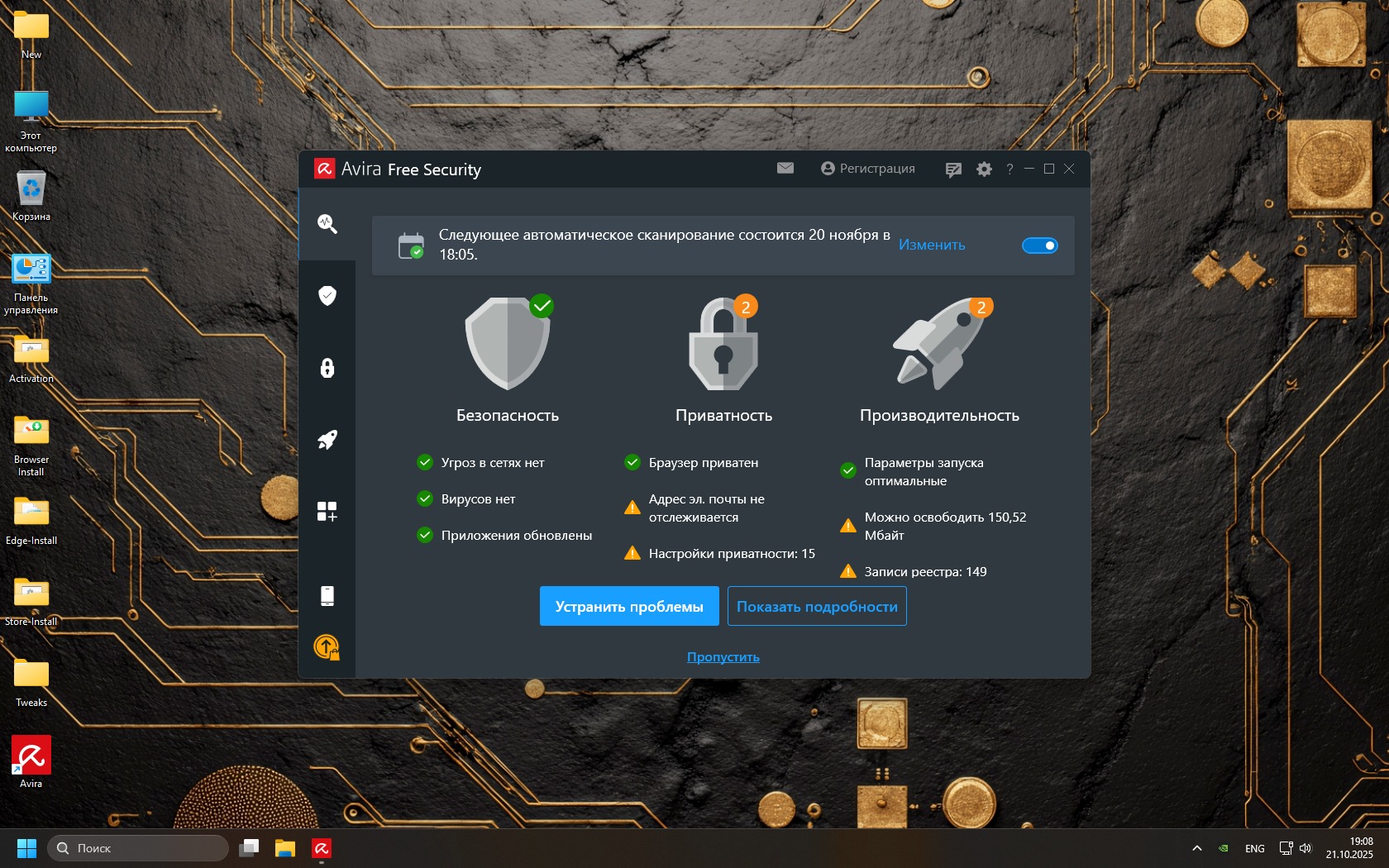Open the Performance rocket sidebar tab
This screenshot has height=868, width=1389.
[x=327, y=440]
